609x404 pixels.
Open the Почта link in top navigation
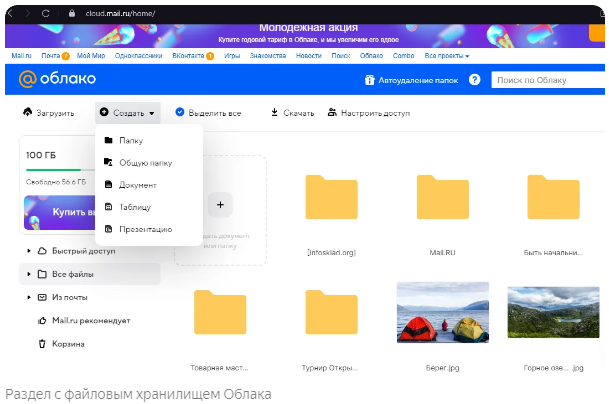pyautogui.click(x=51, y=56)
